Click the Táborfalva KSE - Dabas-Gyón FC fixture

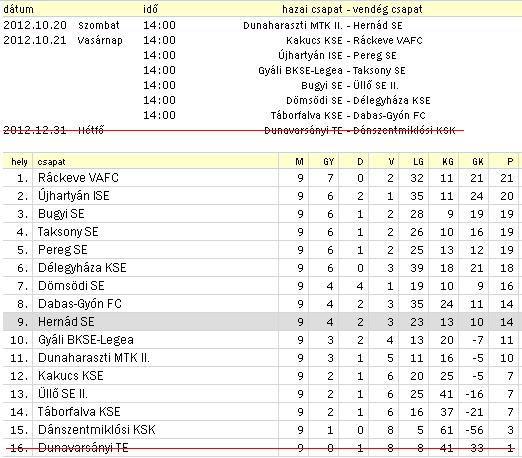click(348, 116)
